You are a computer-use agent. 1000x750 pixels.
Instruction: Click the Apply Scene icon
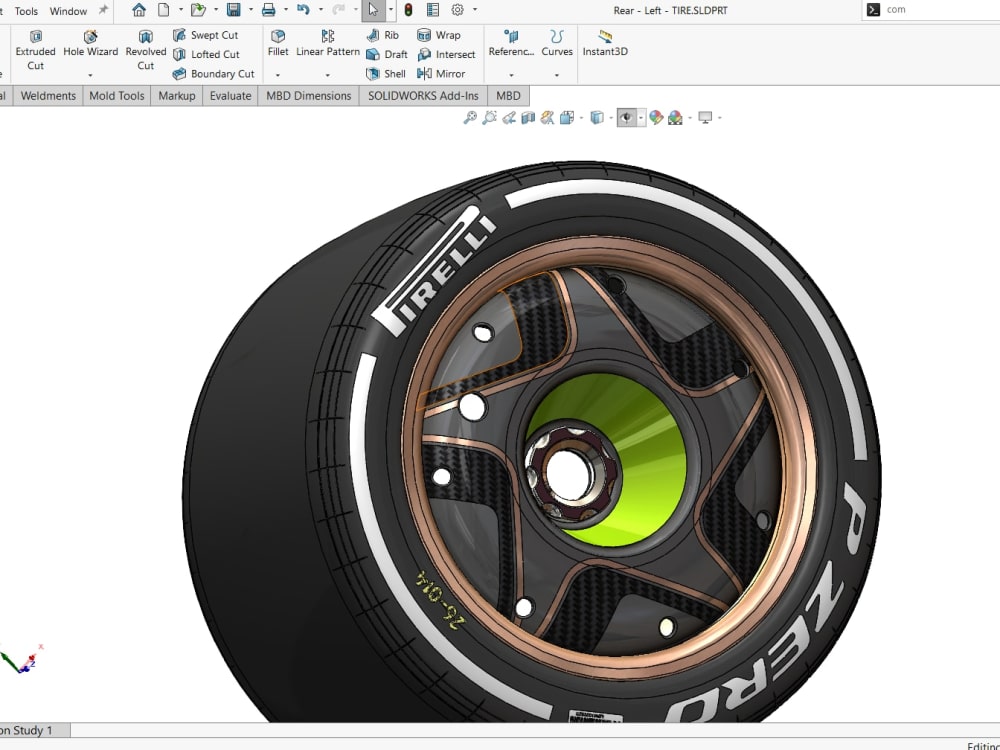[x=675, y=117]
